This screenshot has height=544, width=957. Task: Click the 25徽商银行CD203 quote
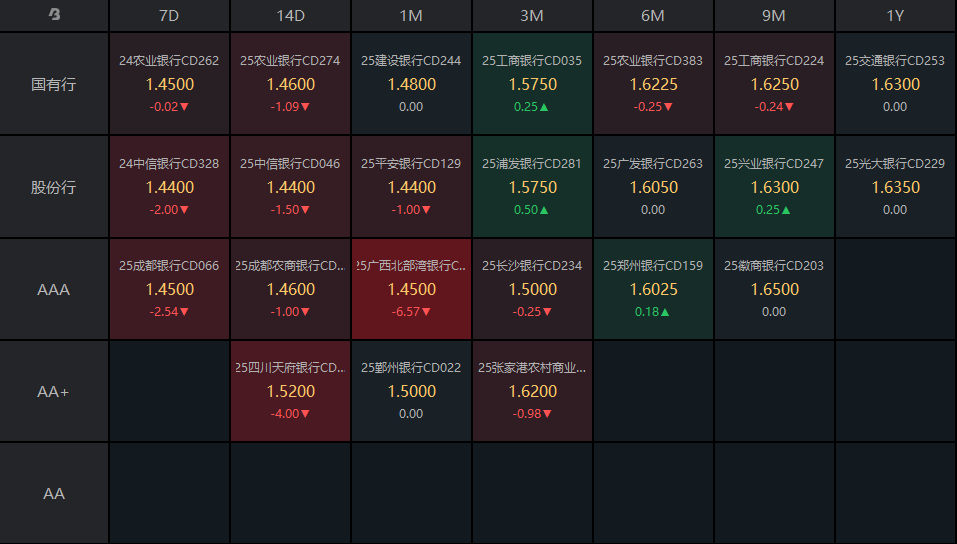click(774, 289)
